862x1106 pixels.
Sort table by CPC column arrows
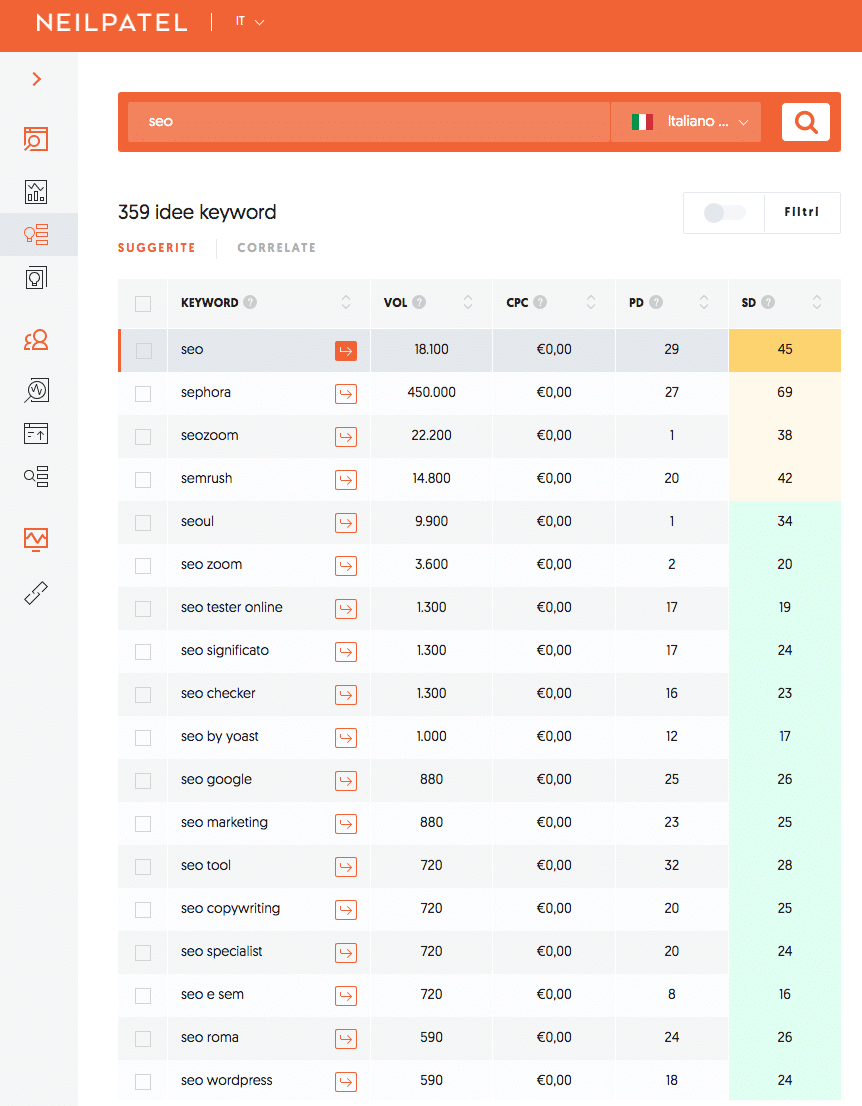pos(591,302)
